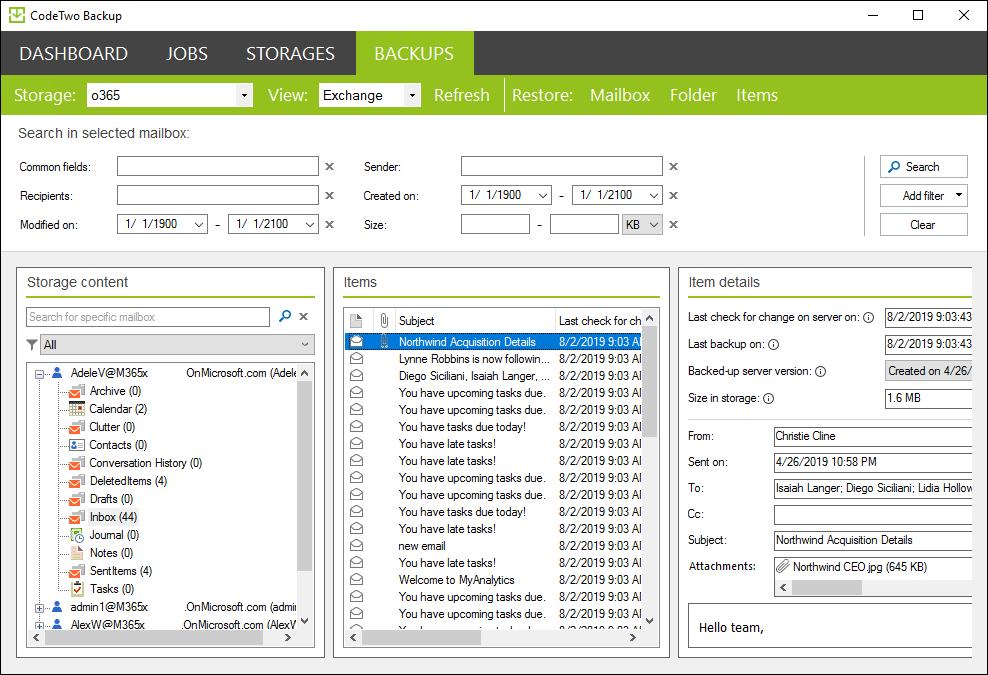988x675 pixels.
Task: Sort items by Last check column header
Action: 599,321
